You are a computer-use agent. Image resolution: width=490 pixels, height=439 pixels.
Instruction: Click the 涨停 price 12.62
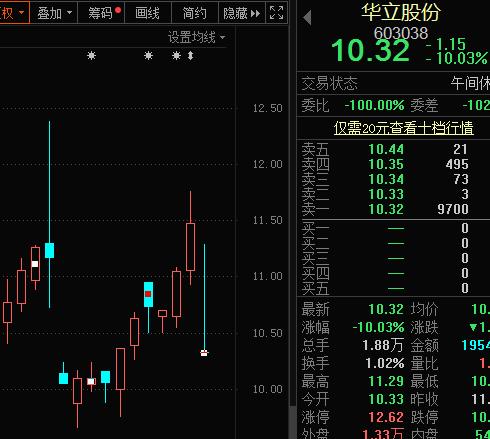tap(386, 417)
